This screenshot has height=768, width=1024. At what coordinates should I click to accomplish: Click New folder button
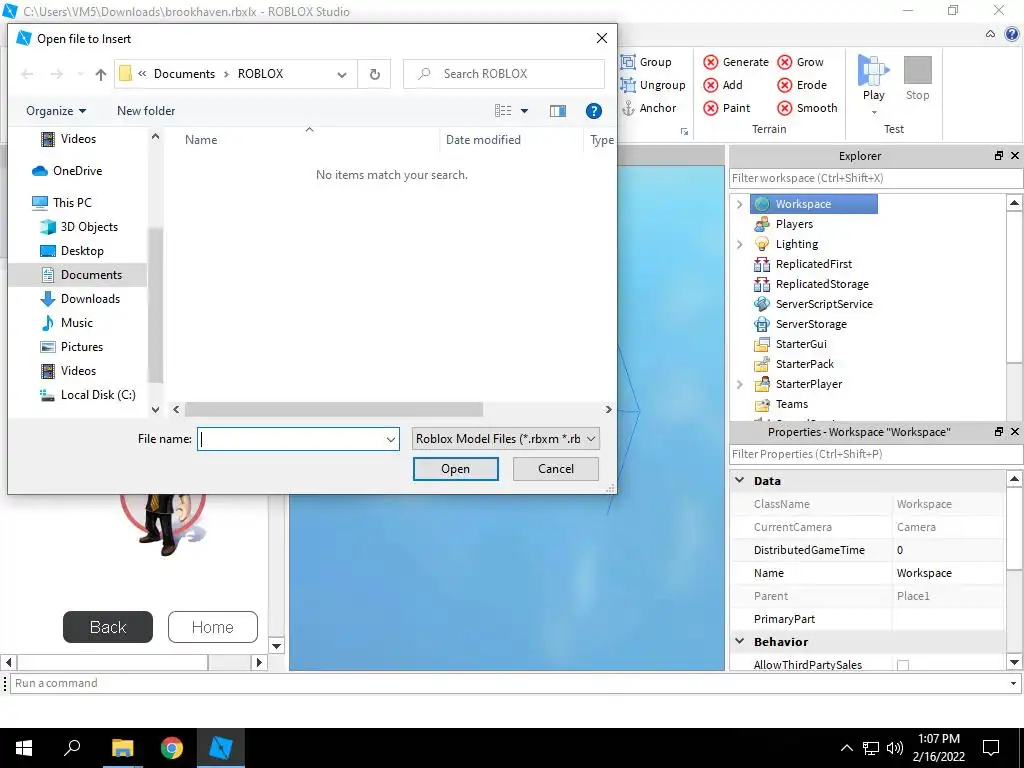point(146,111)
